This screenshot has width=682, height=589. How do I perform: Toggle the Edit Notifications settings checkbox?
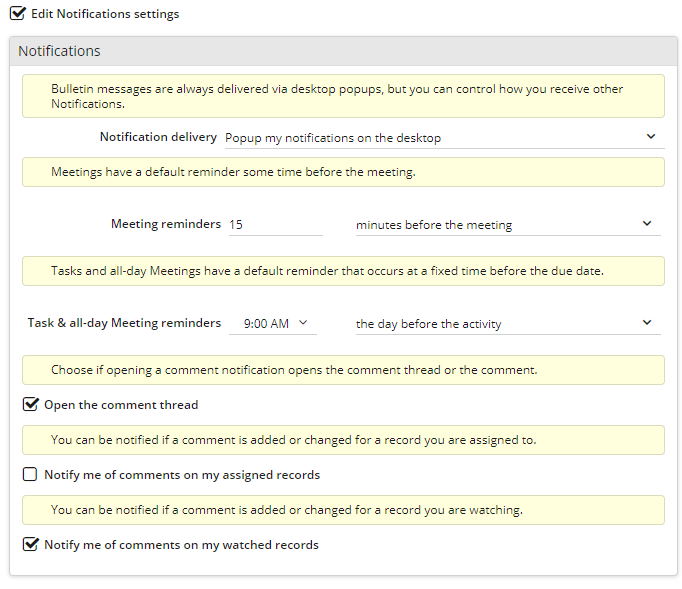click(x=17, y=14)
